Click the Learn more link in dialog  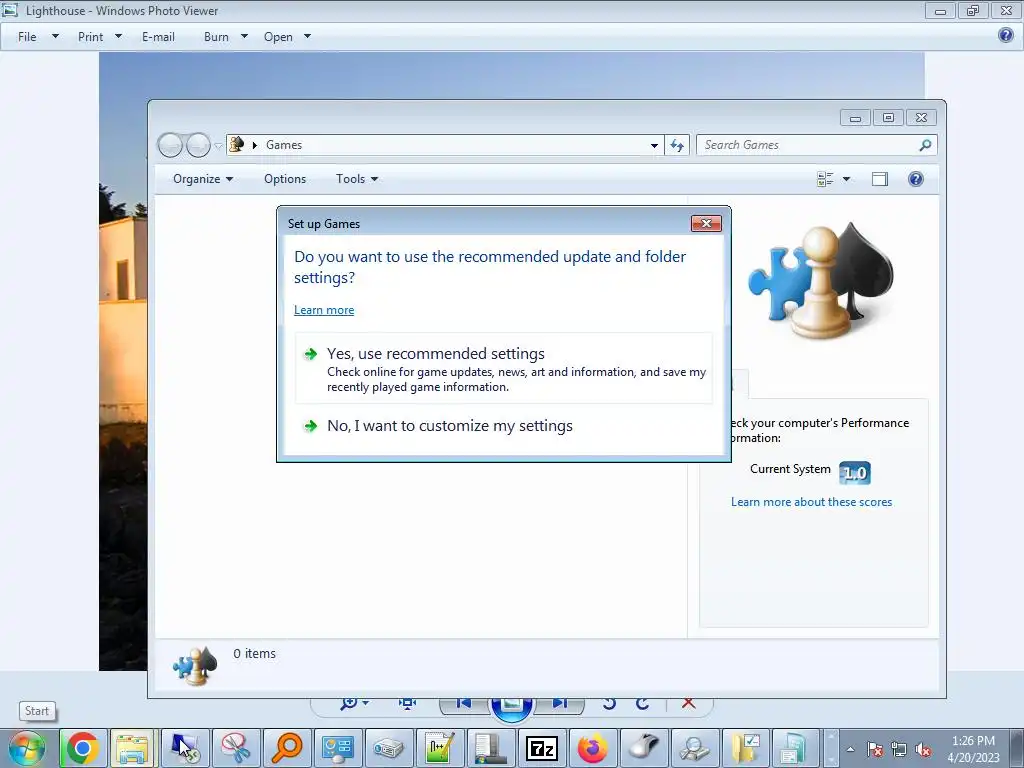tap(324, 310)
